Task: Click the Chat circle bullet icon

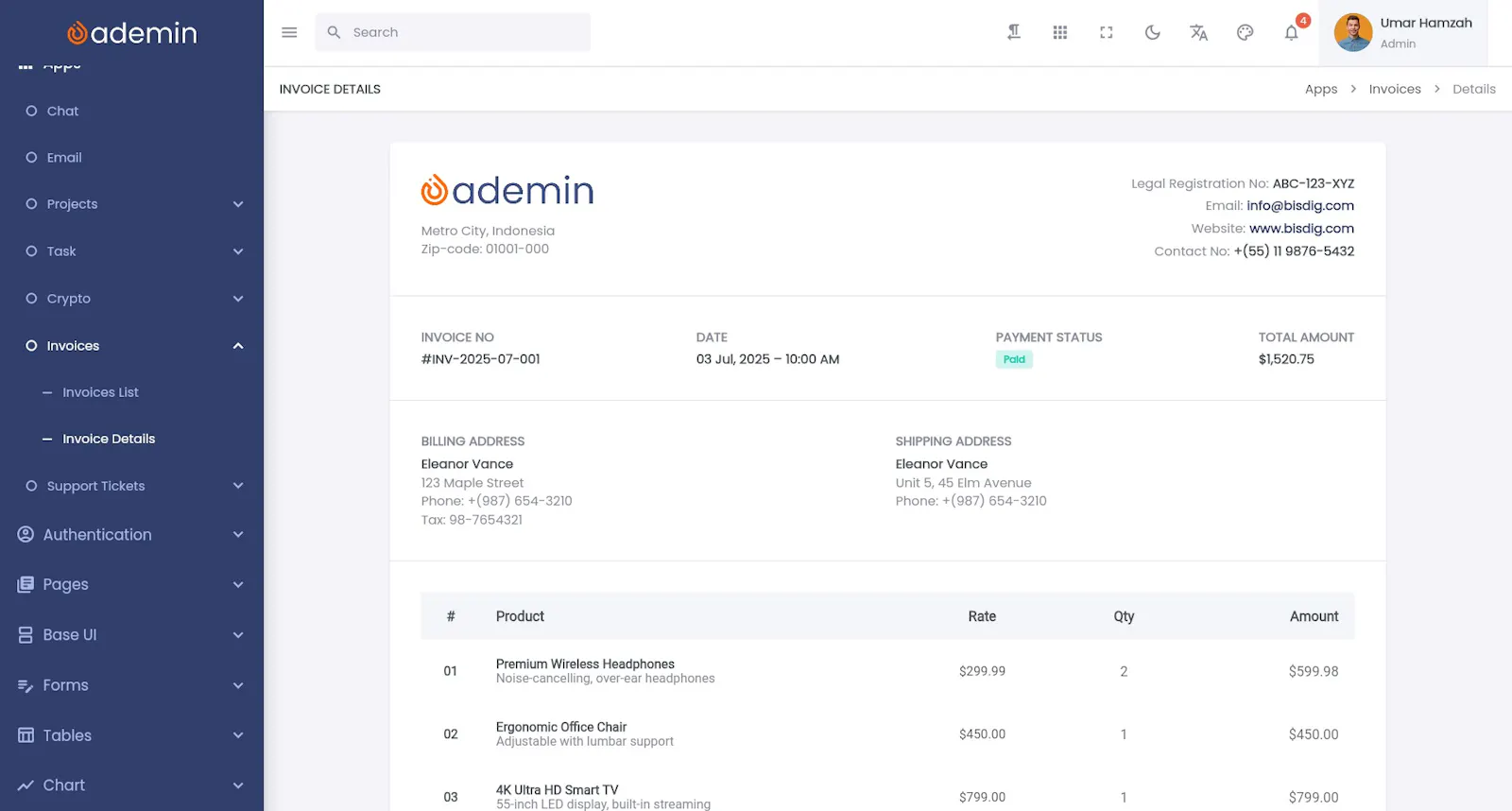Action: [31, 111]
